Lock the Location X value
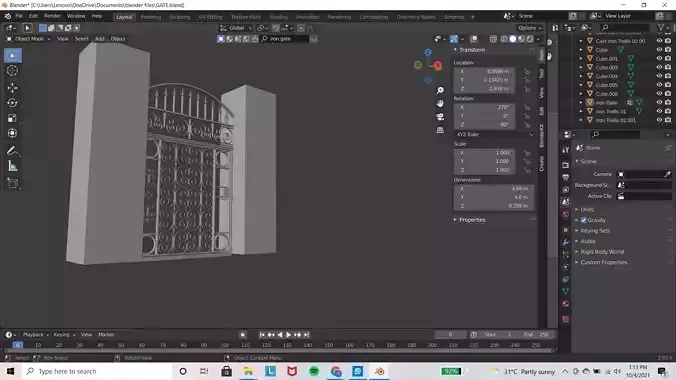 527,71
